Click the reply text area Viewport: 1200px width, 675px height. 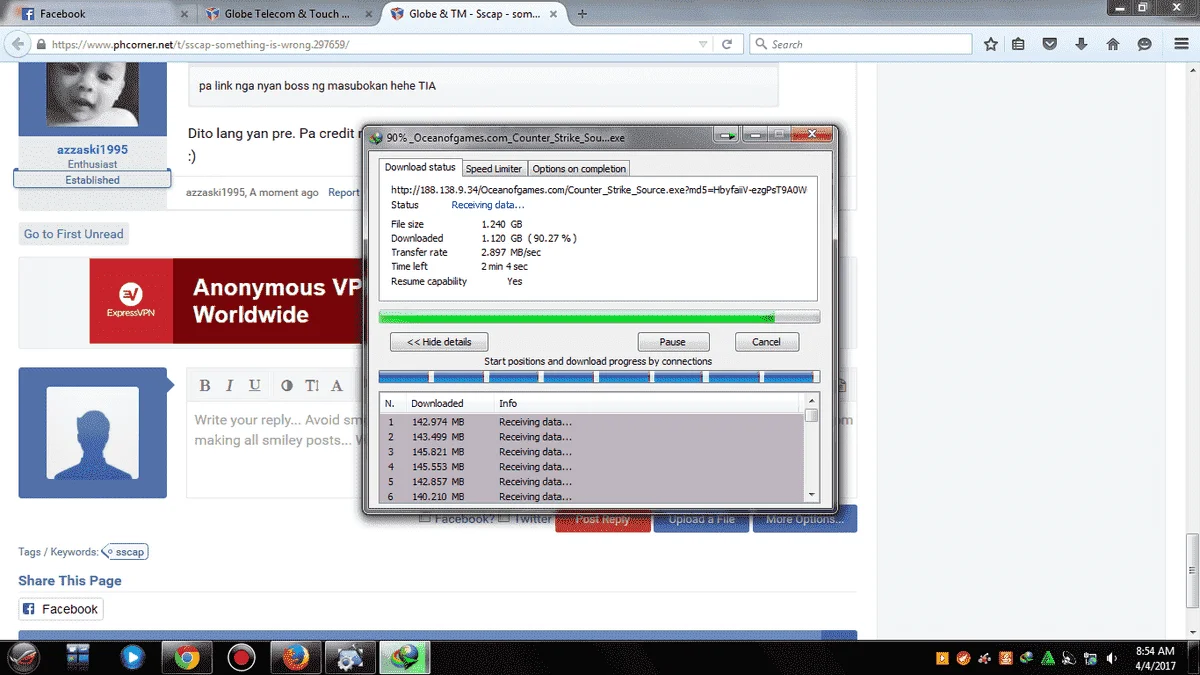275,450
